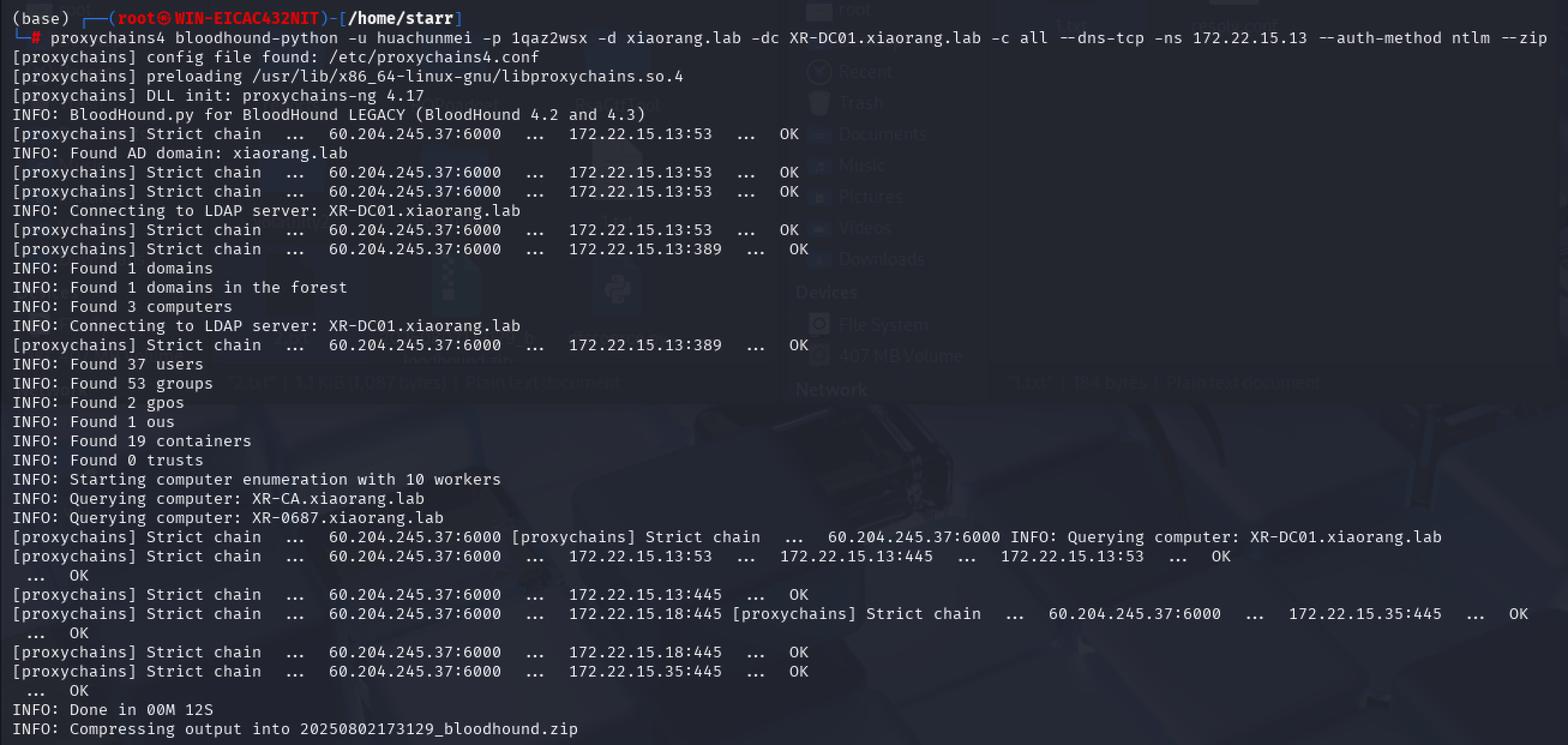Click the faint File System drive icon
Image resolution: width=1568 pixels, height=745 pixels.
pyautogui.click(x=819, y=325)
